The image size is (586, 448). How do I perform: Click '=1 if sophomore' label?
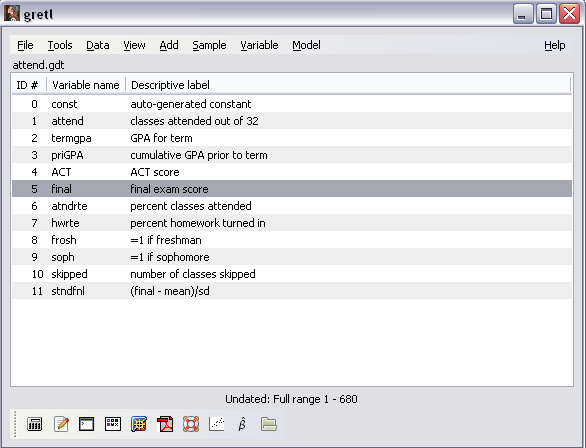(170, 257)
